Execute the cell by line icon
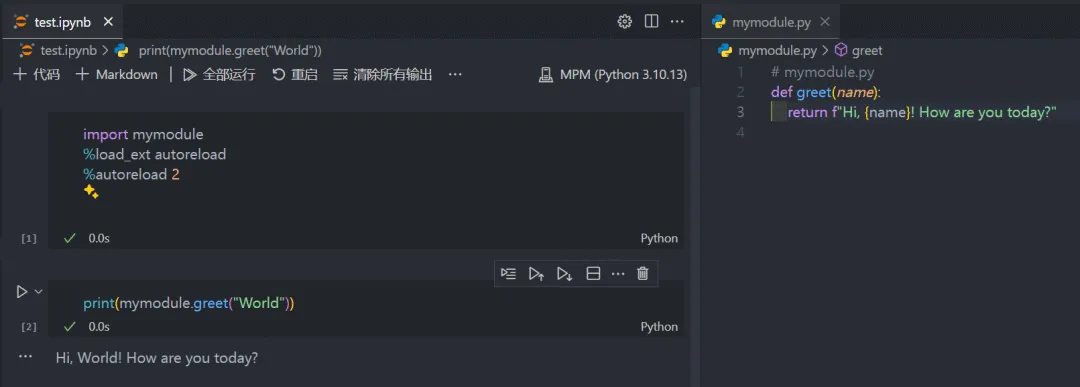 tap(508, 274)
